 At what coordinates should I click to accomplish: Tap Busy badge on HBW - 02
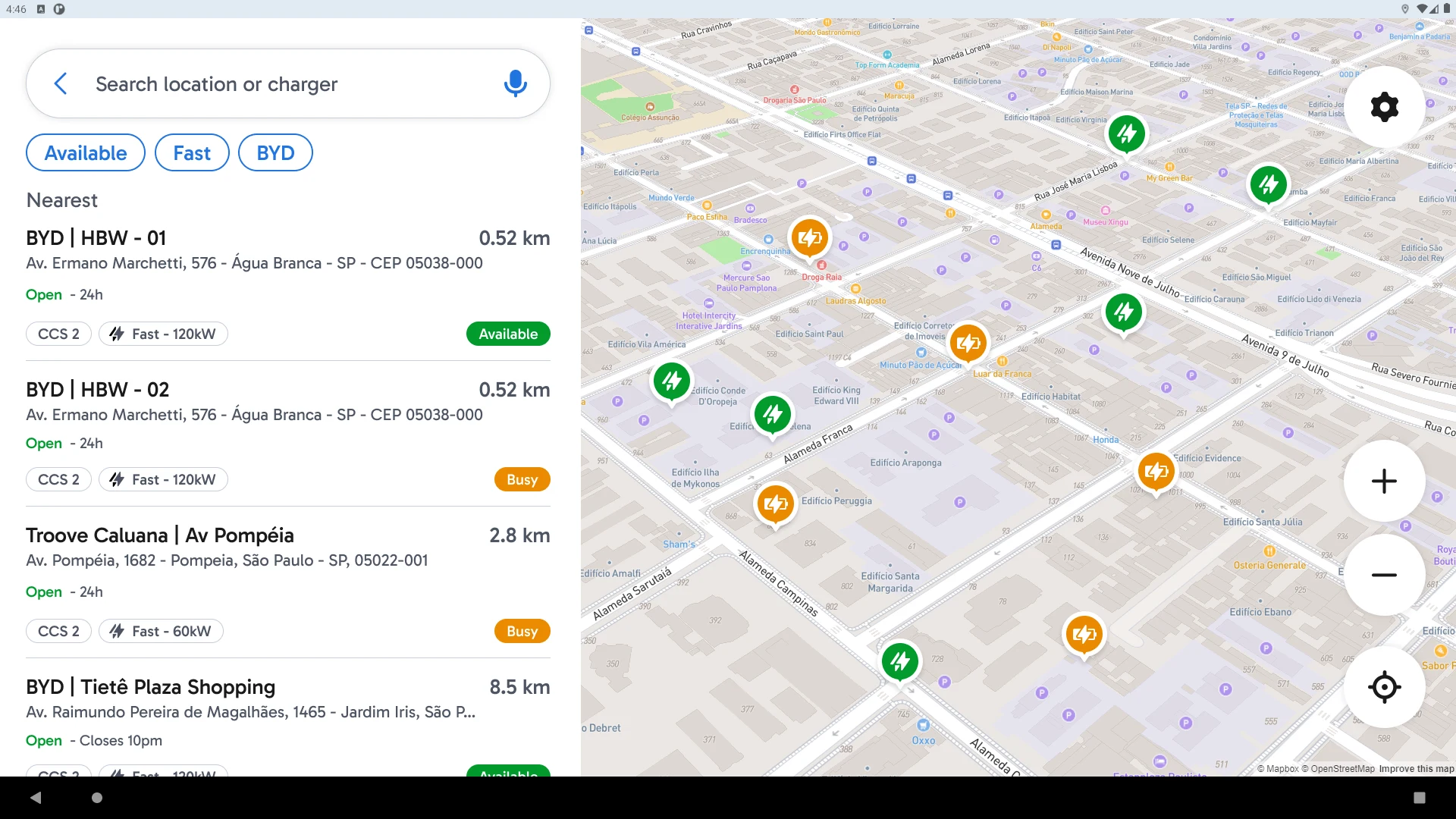pos(522,479)
